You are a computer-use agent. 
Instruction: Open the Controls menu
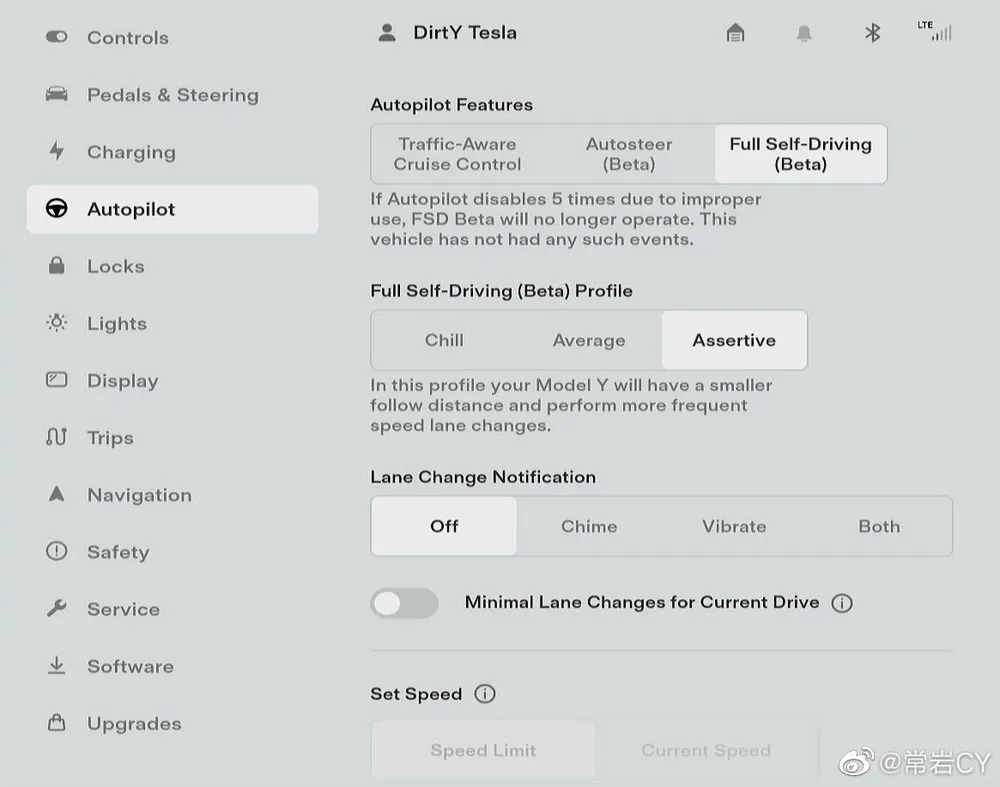(172, 38)
